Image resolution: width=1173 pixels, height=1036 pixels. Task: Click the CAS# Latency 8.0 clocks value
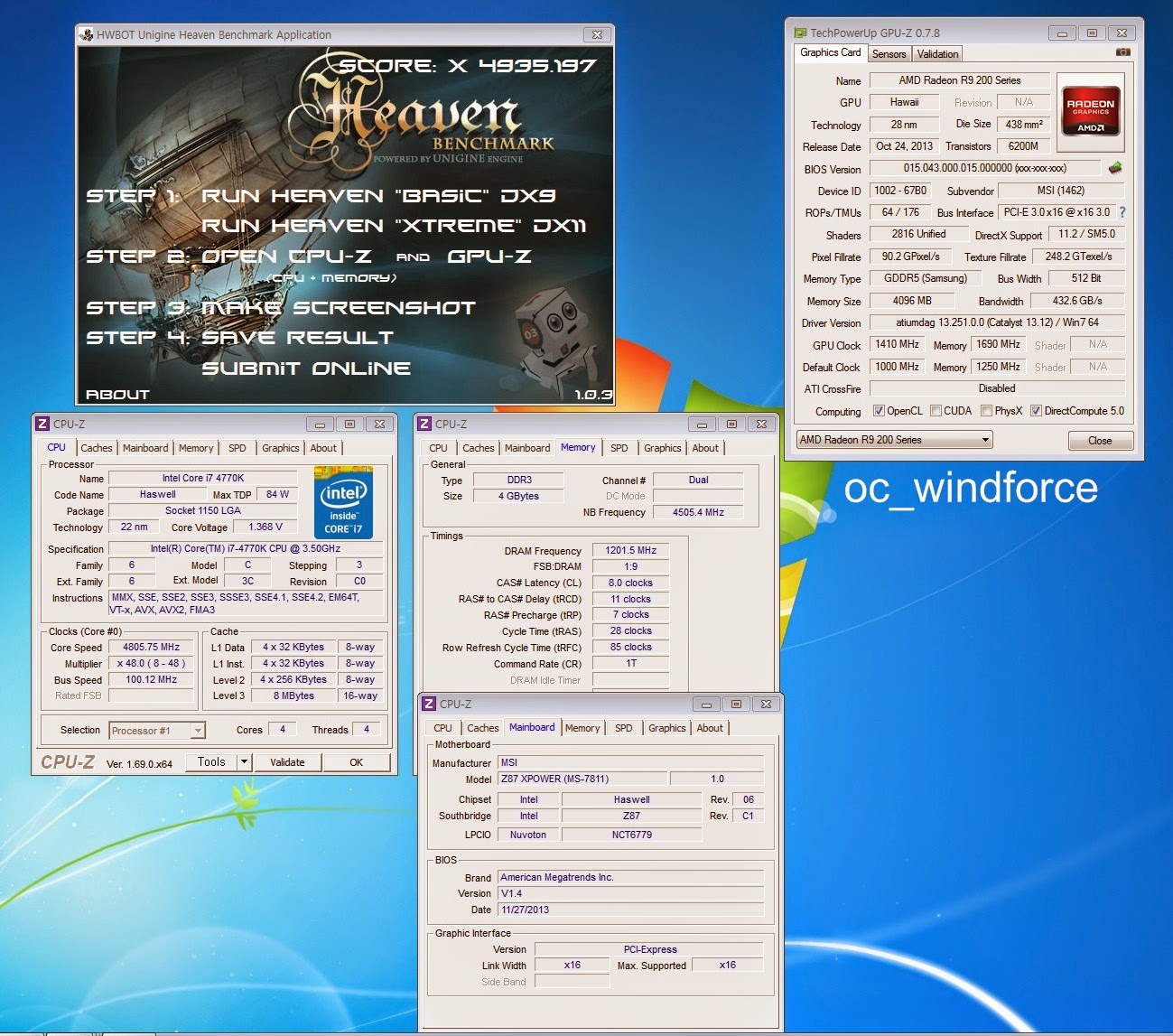click(630, 583)
